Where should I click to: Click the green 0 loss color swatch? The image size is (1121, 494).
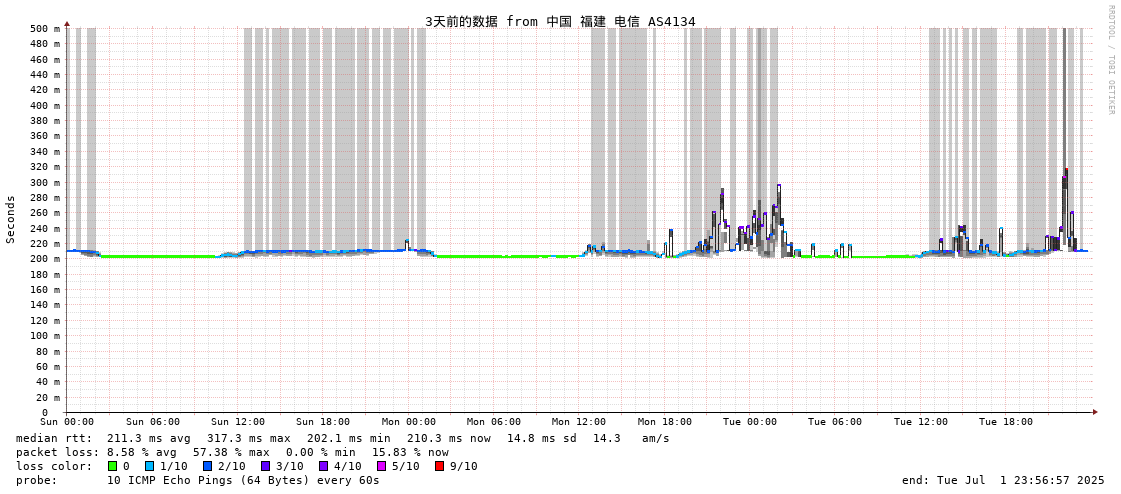tap(113, 466)
